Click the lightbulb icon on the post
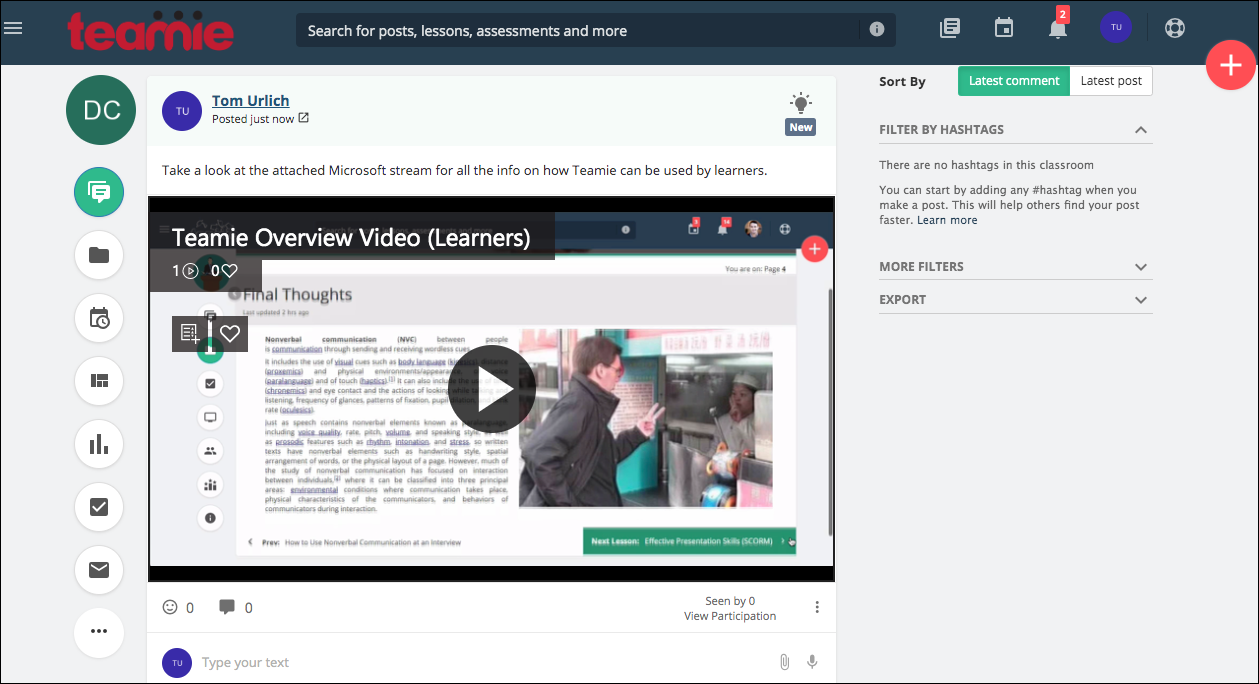 pyautogui.click(x=800, y=103)
